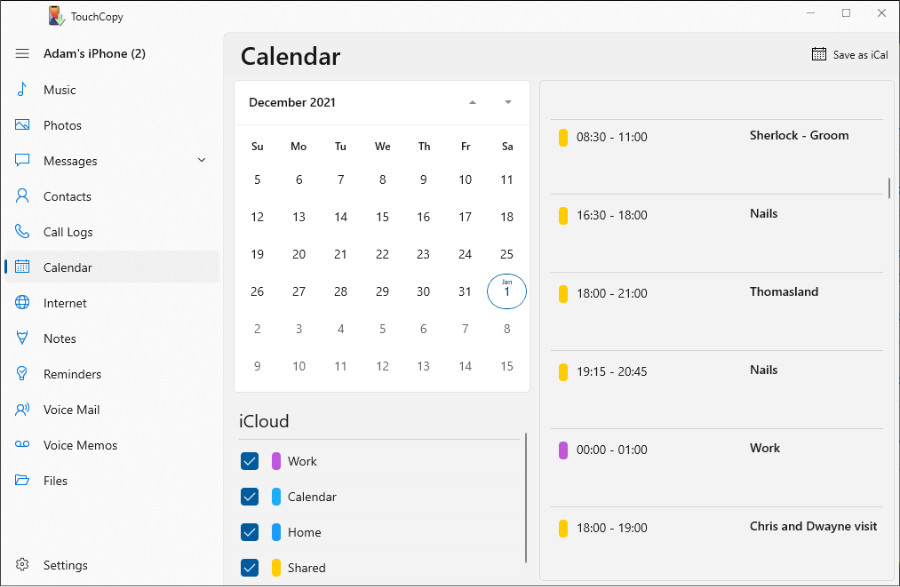Screen dimensions: 900x587
Task: Switch to the Notes section
Action: (x=59, y=339)
